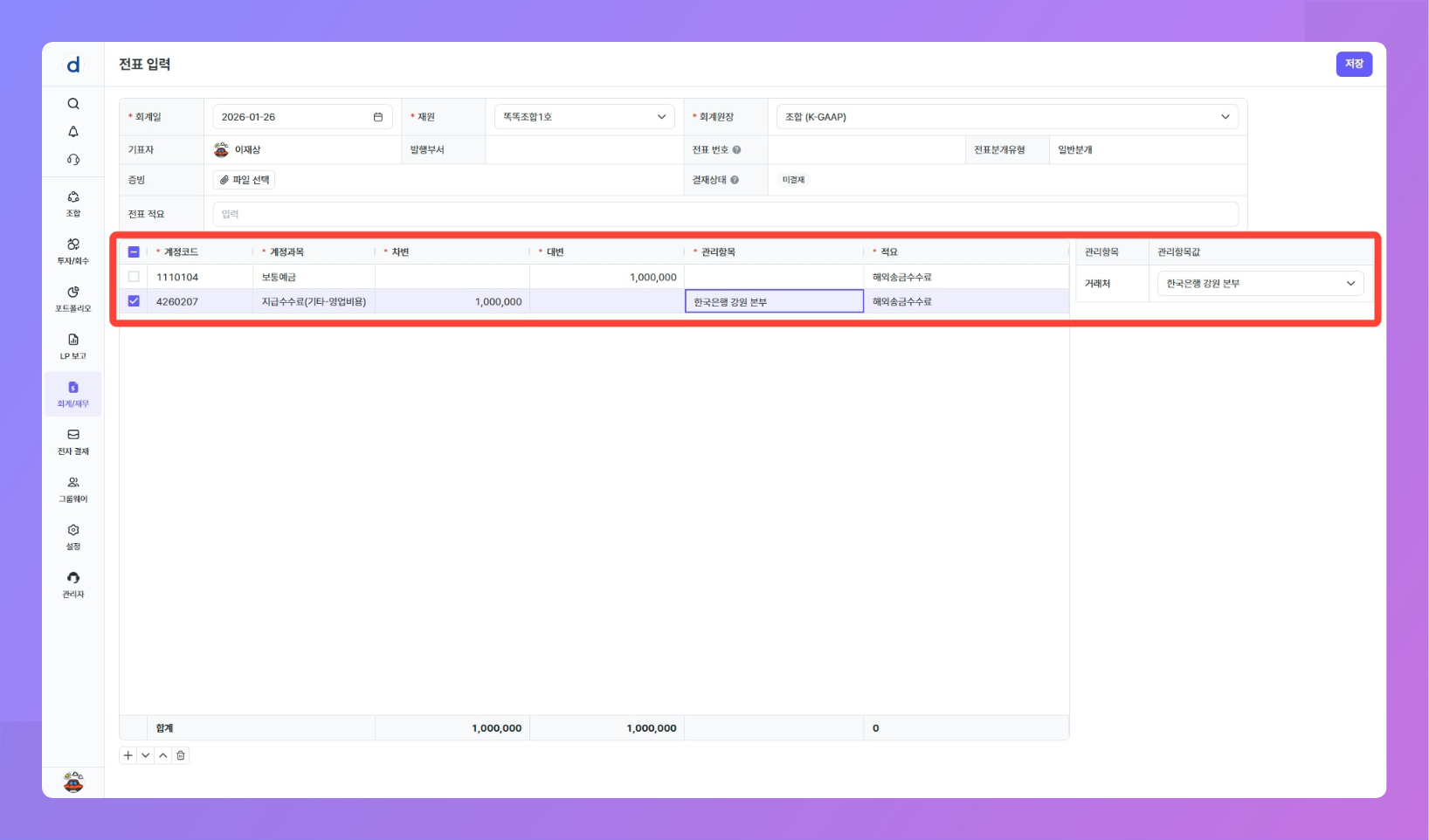Uncheck the checkbox for row 4260207
Screen dimensions: 1429x840
point(134,301)
